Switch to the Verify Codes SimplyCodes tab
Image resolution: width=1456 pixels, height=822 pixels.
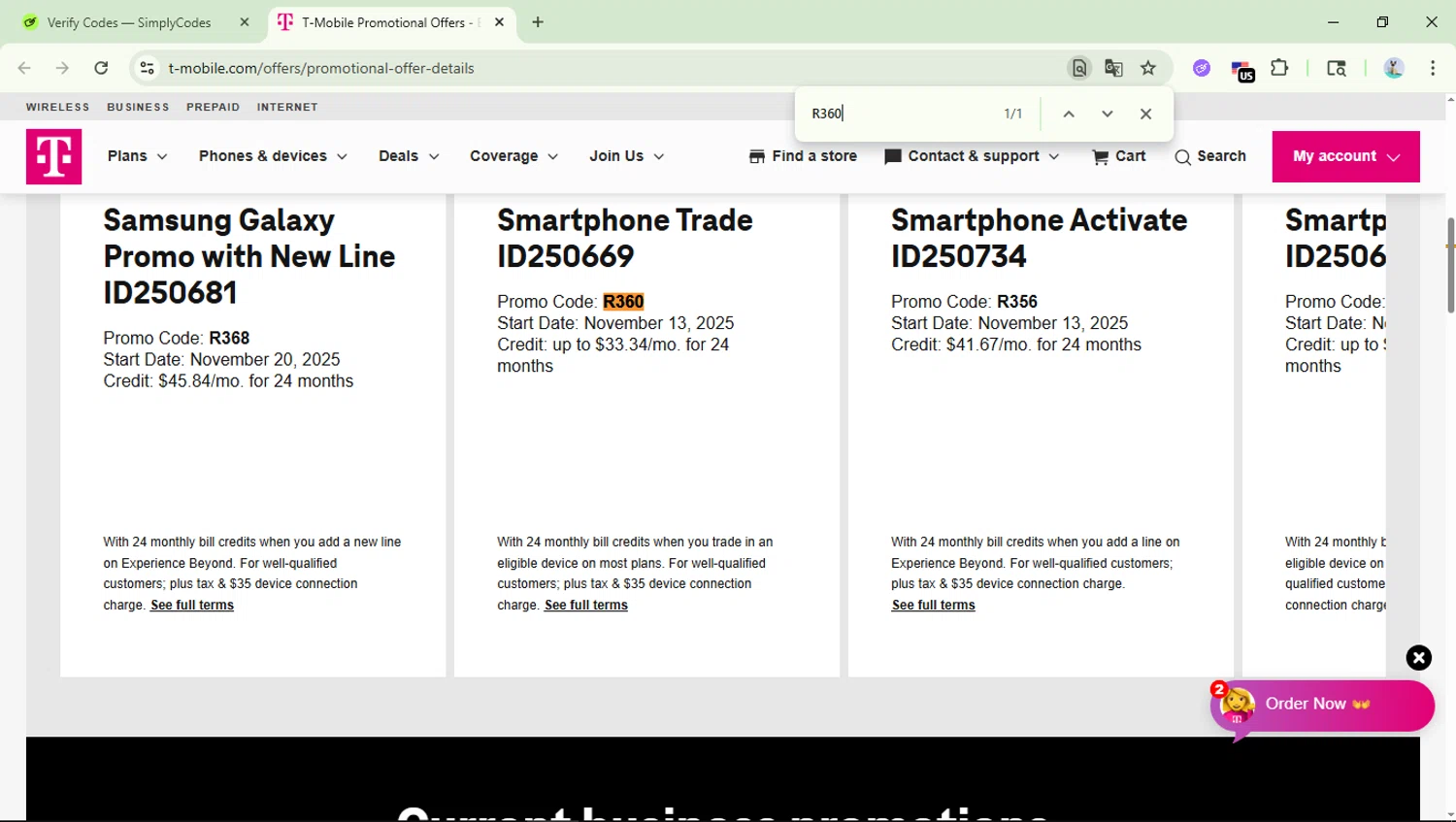click(x=129, y=22)
